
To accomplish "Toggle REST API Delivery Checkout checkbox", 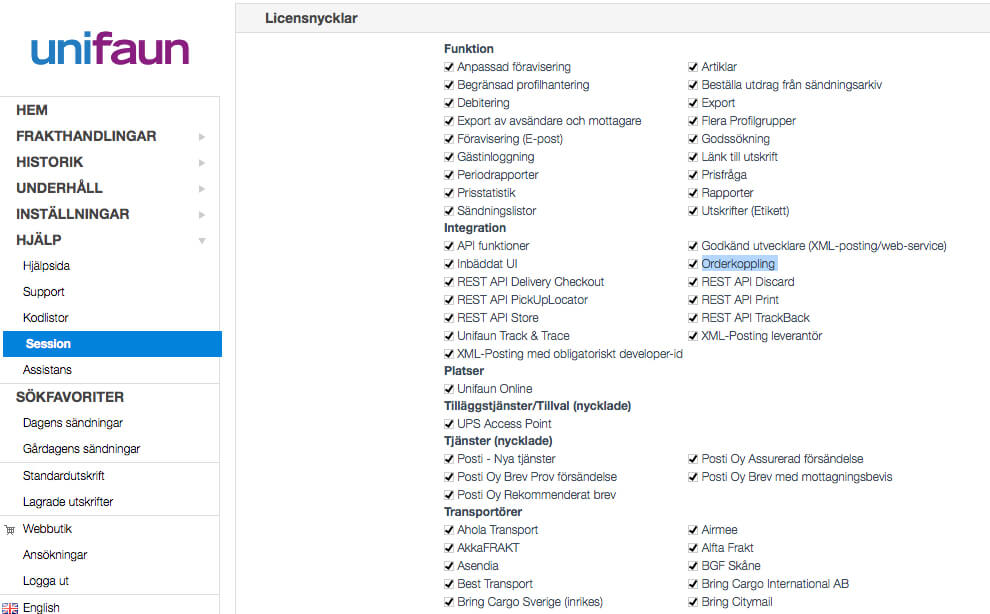I will click(449, 282).
